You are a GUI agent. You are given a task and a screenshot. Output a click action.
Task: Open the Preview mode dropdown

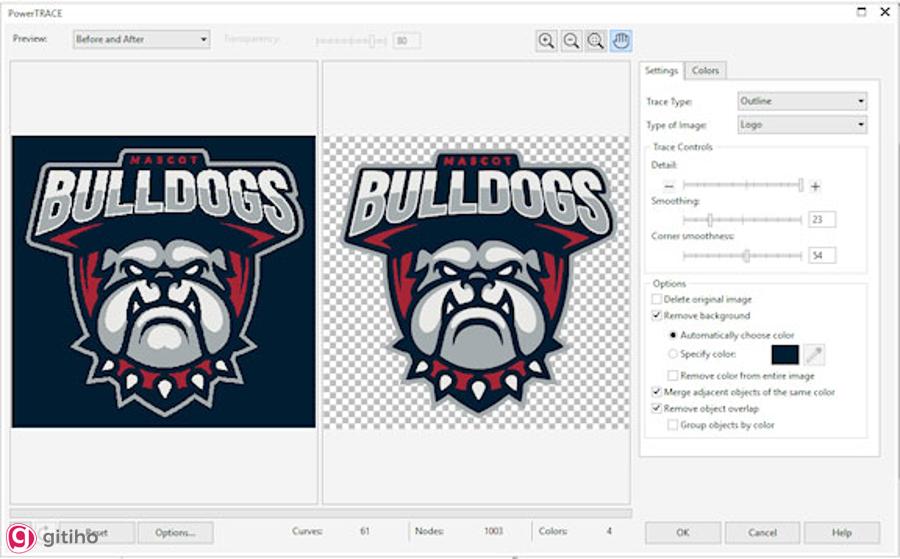click(141, 39)
